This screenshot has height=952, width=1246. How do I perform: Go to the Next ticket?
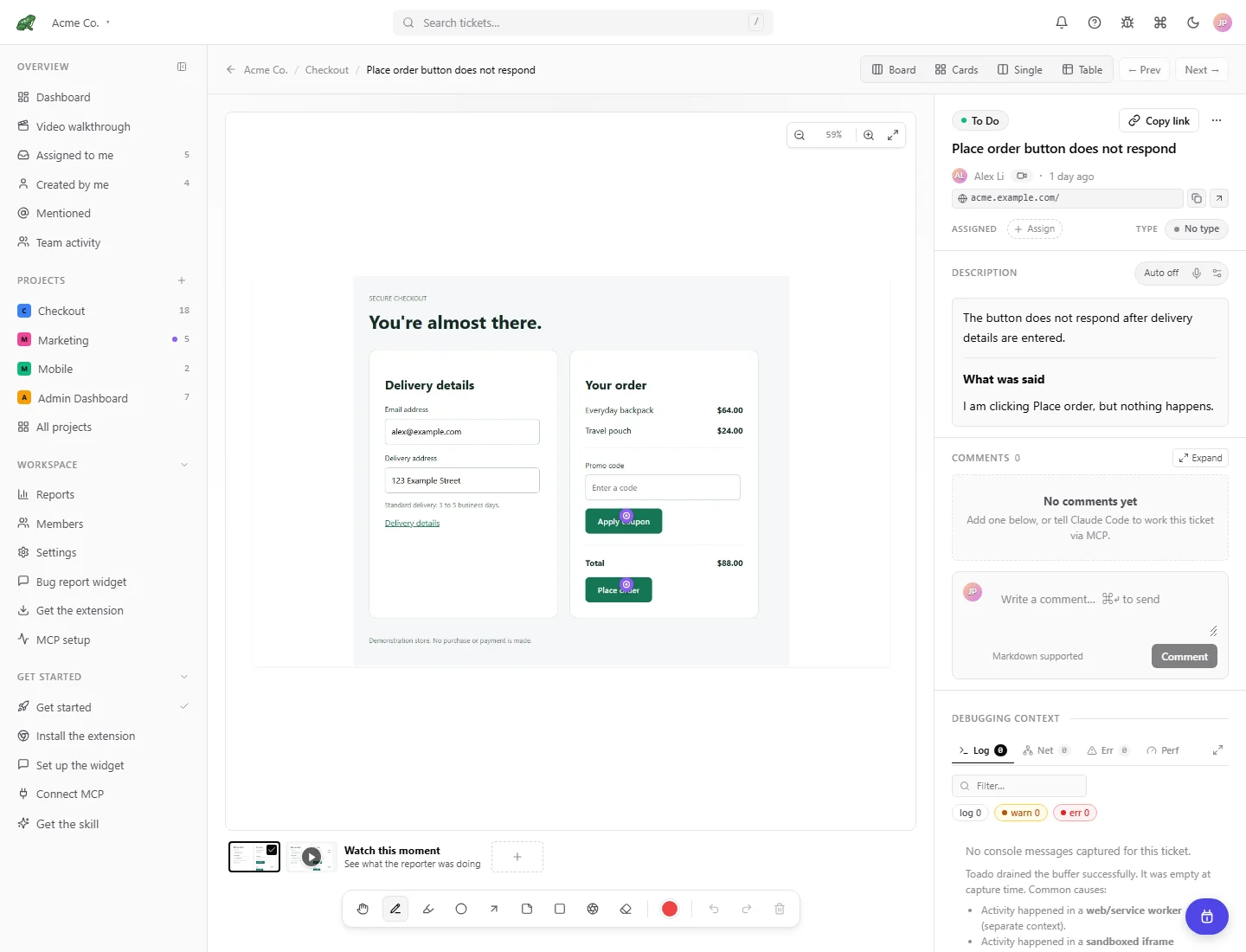click(1202, 70)
